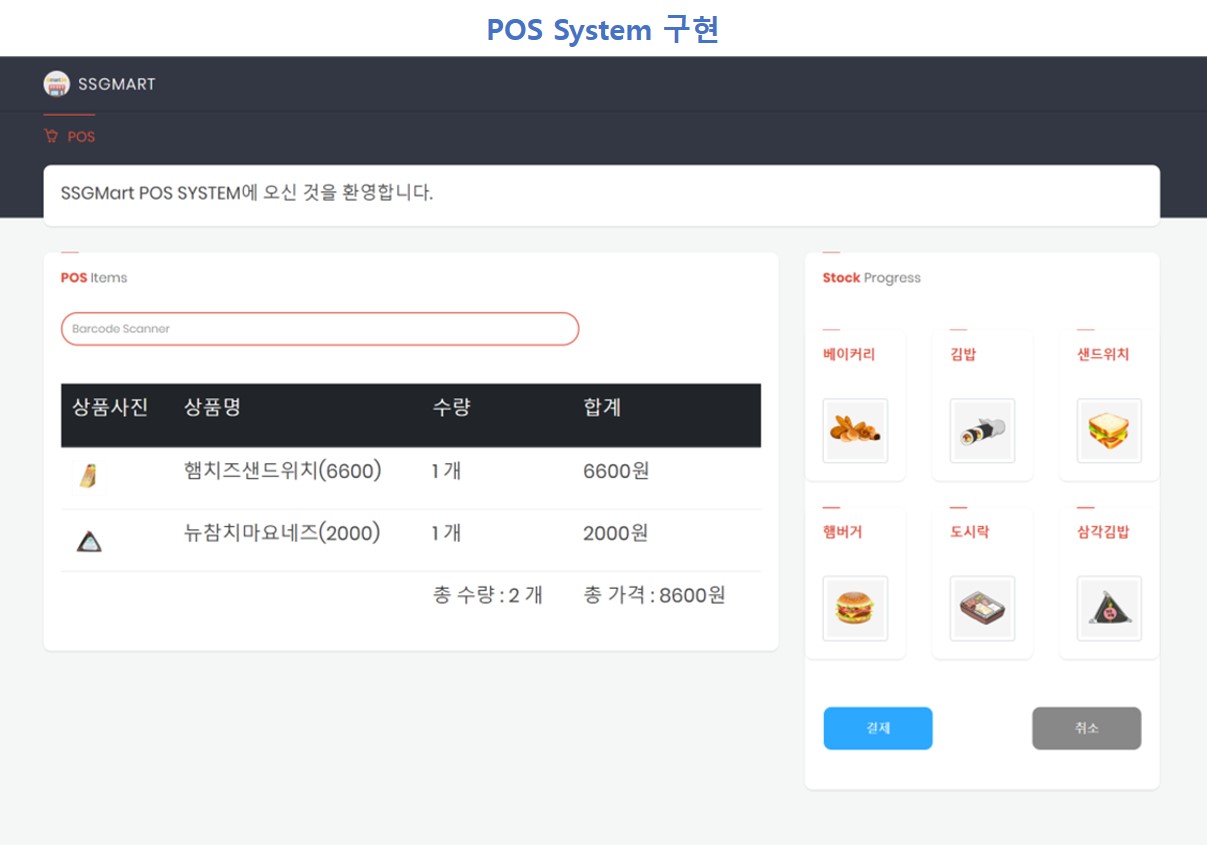Image resolution: width=1207 pixels, height=845 pixels.
Task: Select the triangle kimbap (삼각김밥) image
Action: pyautogui.click(x=1109, y=608)
